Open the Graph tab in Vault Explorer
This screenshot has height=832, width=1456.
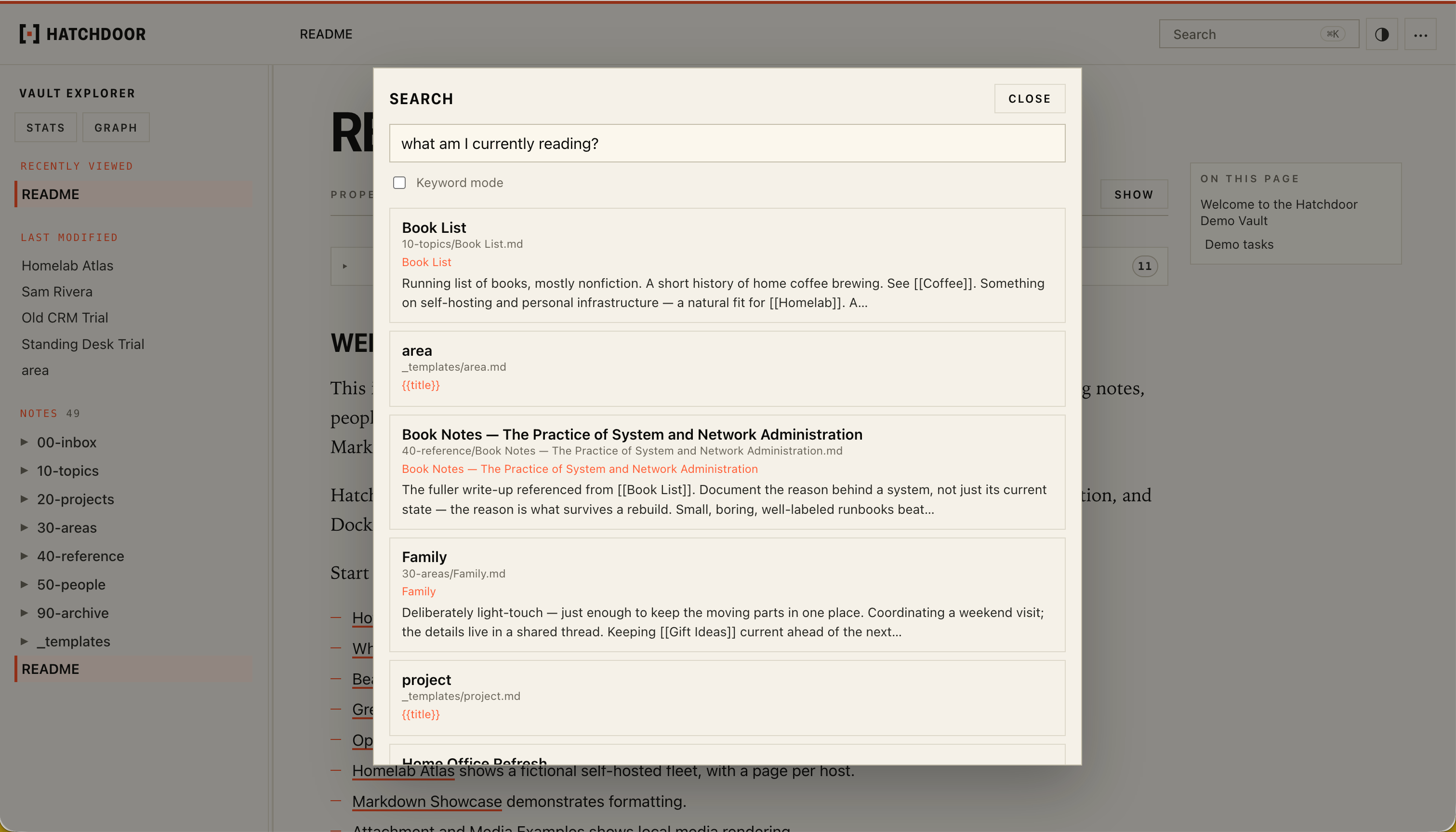tap(116, 127)
